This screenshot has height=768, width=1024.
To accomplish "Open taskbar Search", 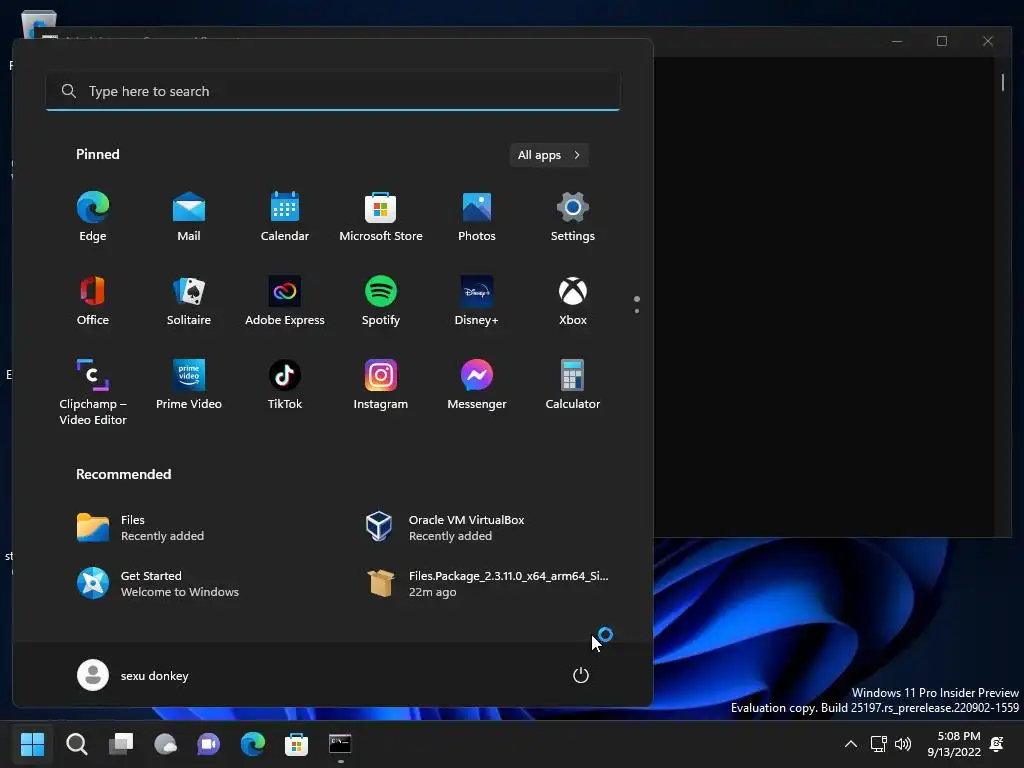I will pyautogui.click(x=77, y=744).
